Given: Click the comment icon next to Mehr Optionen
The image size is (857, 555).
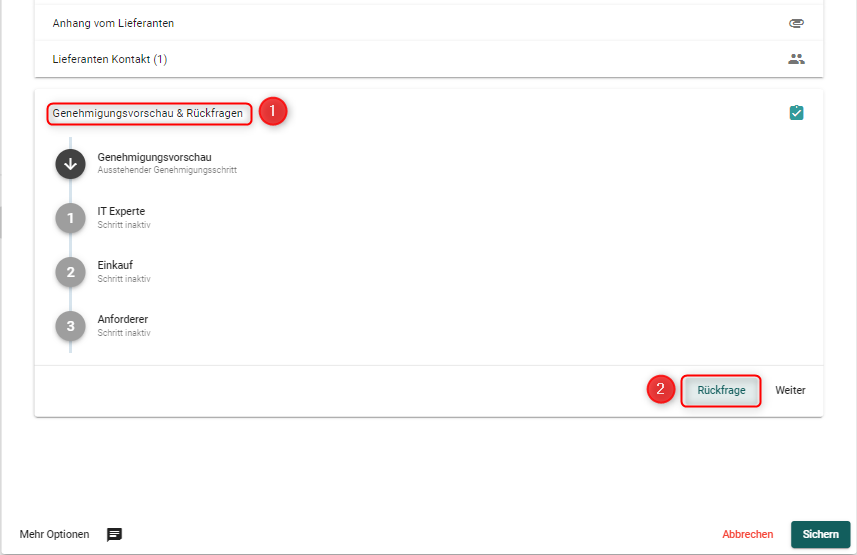Looking at the screenshot, I should pyautogui.click(x=114, y=534).
